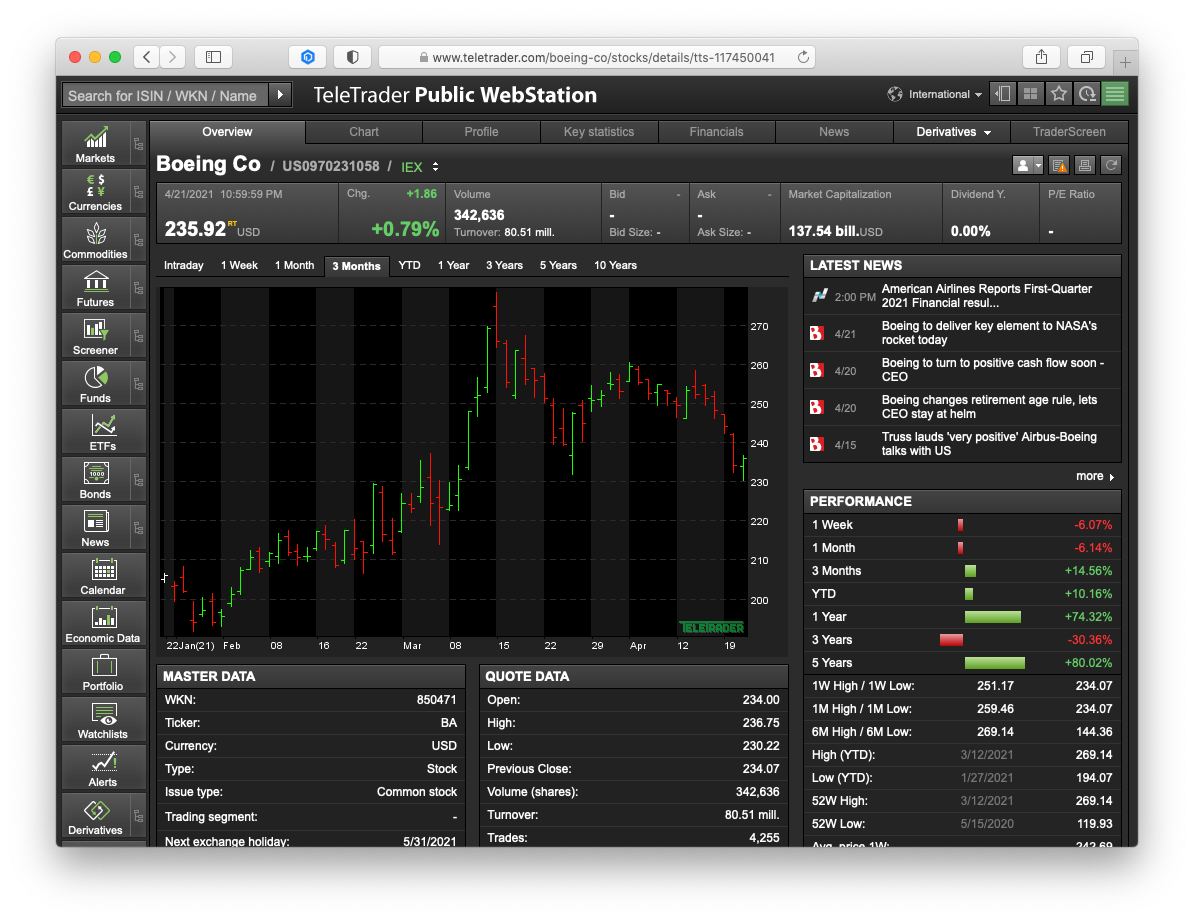
Task: Switch to the News tab
Action: (834, 132)
